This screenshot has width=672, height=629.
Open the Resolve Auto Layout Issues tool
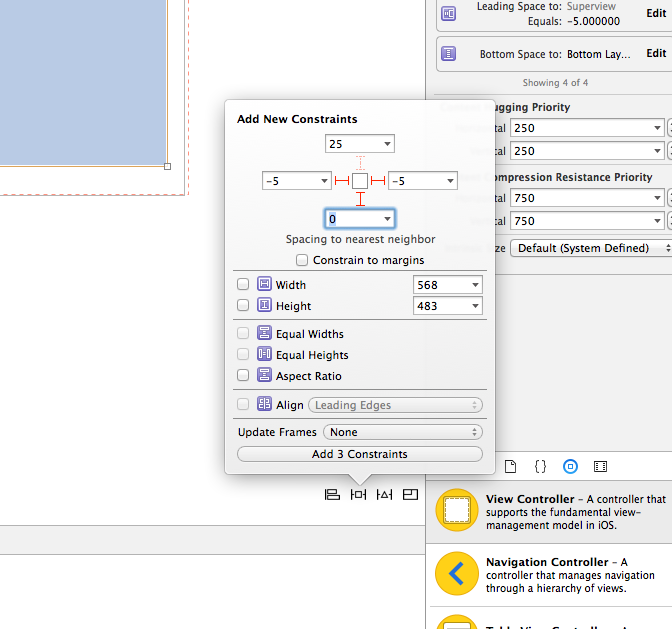tap(384, 495)
